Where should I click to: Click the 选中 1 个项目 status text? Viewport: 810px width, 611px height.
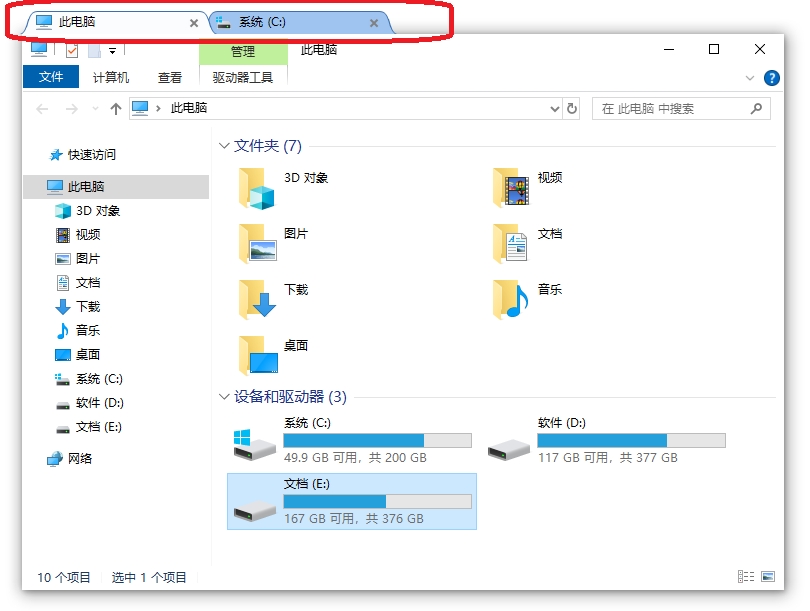149,577
